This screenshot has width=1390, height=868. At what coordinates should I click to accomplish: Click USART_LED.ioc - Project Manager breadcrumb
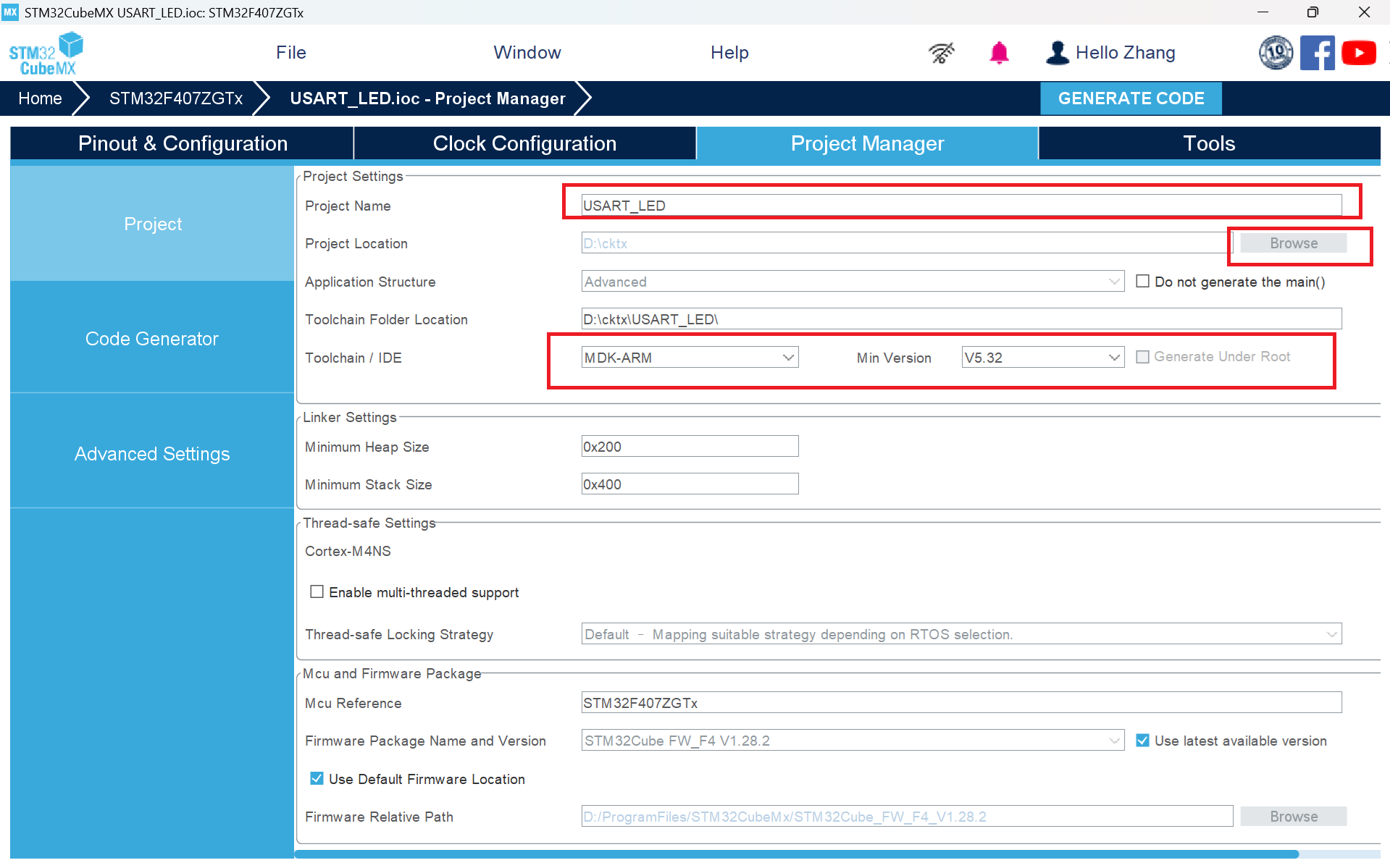(427, 98)
